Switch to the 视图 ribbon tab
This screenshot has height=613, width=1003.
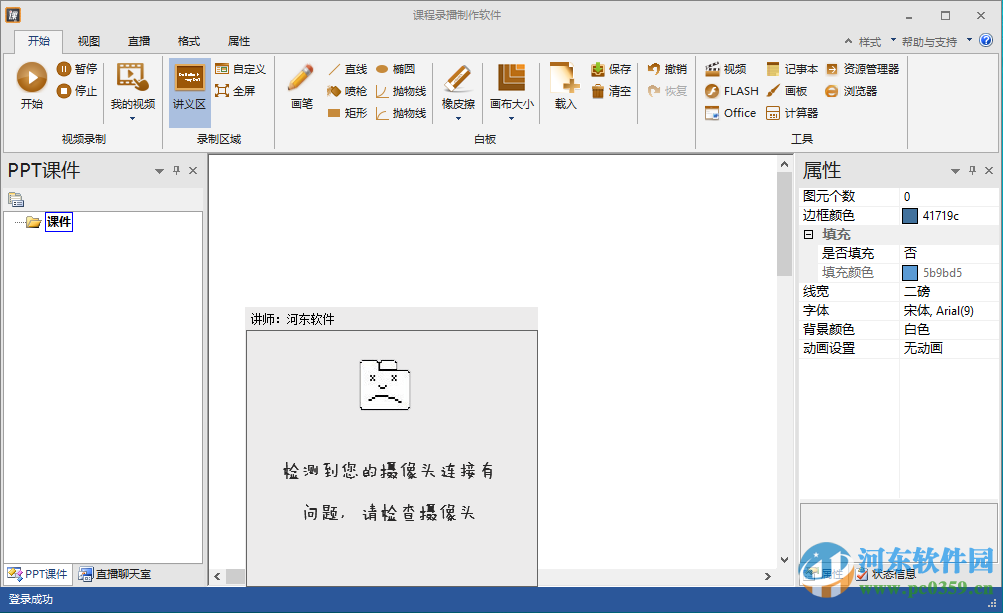[x=87, y=41]
